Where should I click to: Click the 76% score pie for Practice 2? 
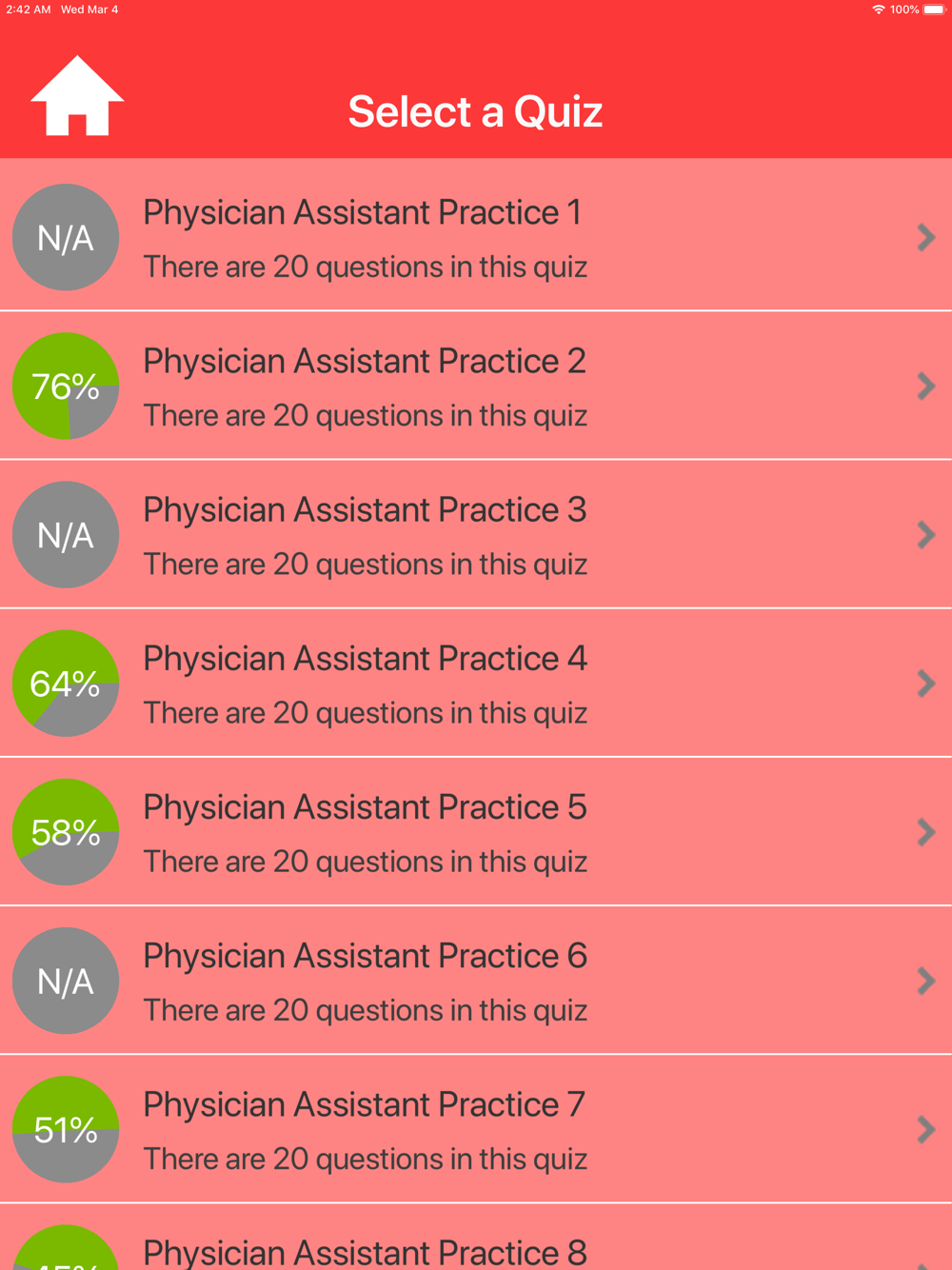coord(66,386)
